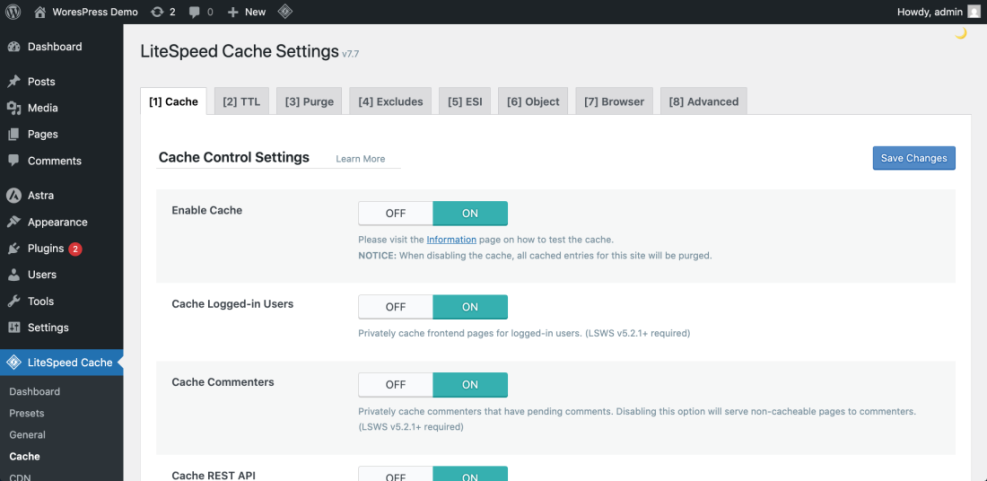Click the Tools wrench icon
Viewport: 987px width, 481px height.
pyautogui.click(x=14, y=301)
